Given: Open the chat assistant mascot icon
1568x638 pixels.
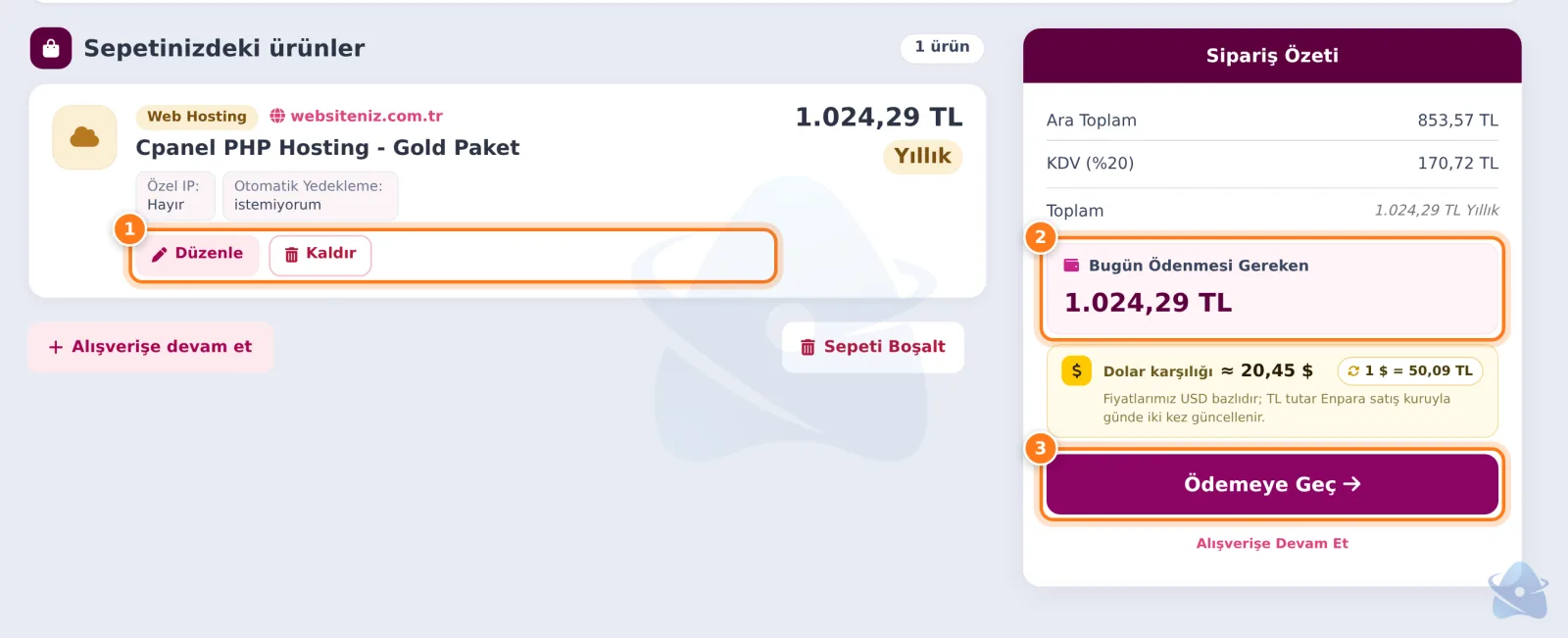Looking at the screenshot, I should pyautogui.click(x=1518, y=591).
